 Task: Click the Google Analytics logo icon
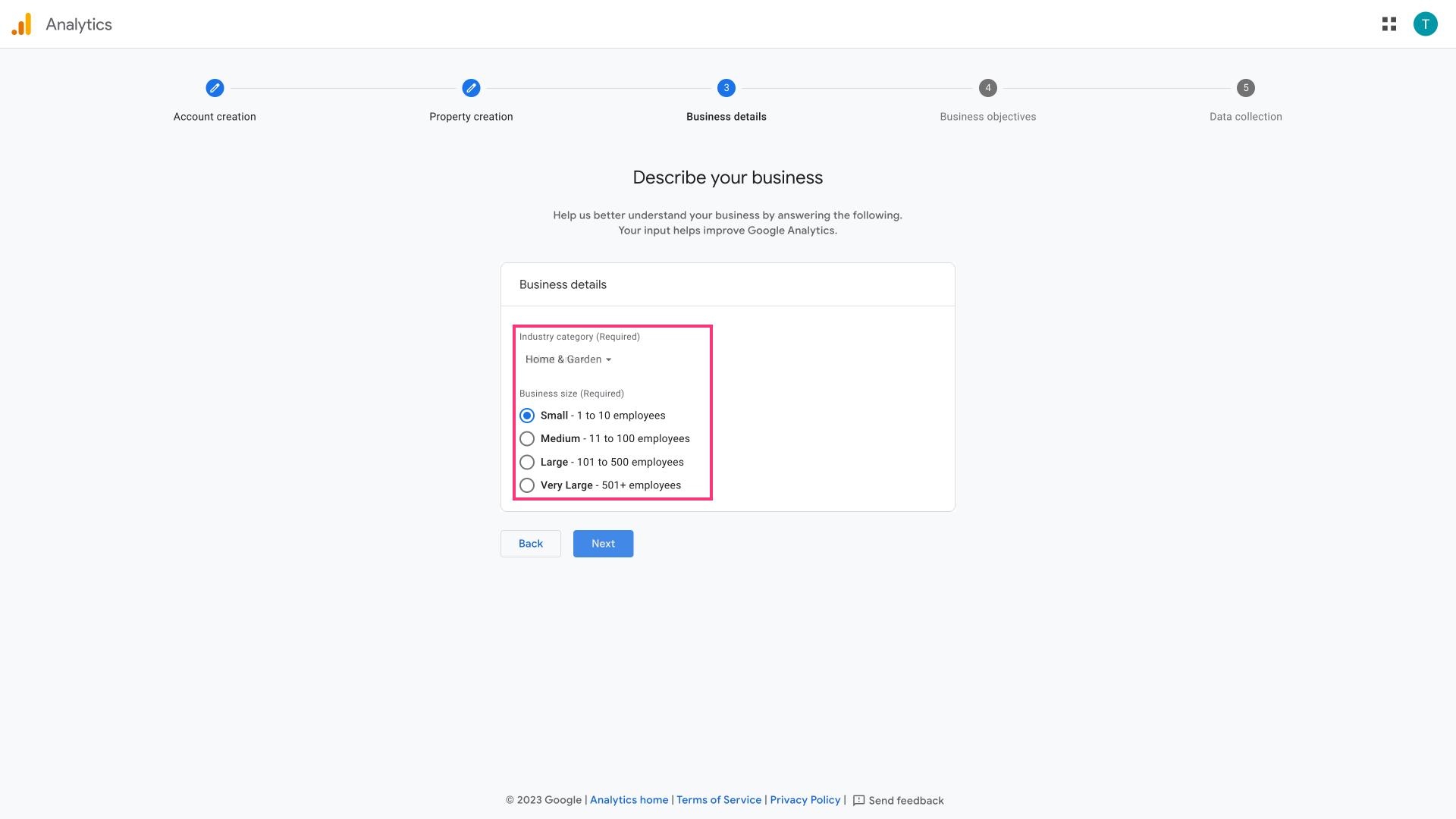tap(22, 24)
